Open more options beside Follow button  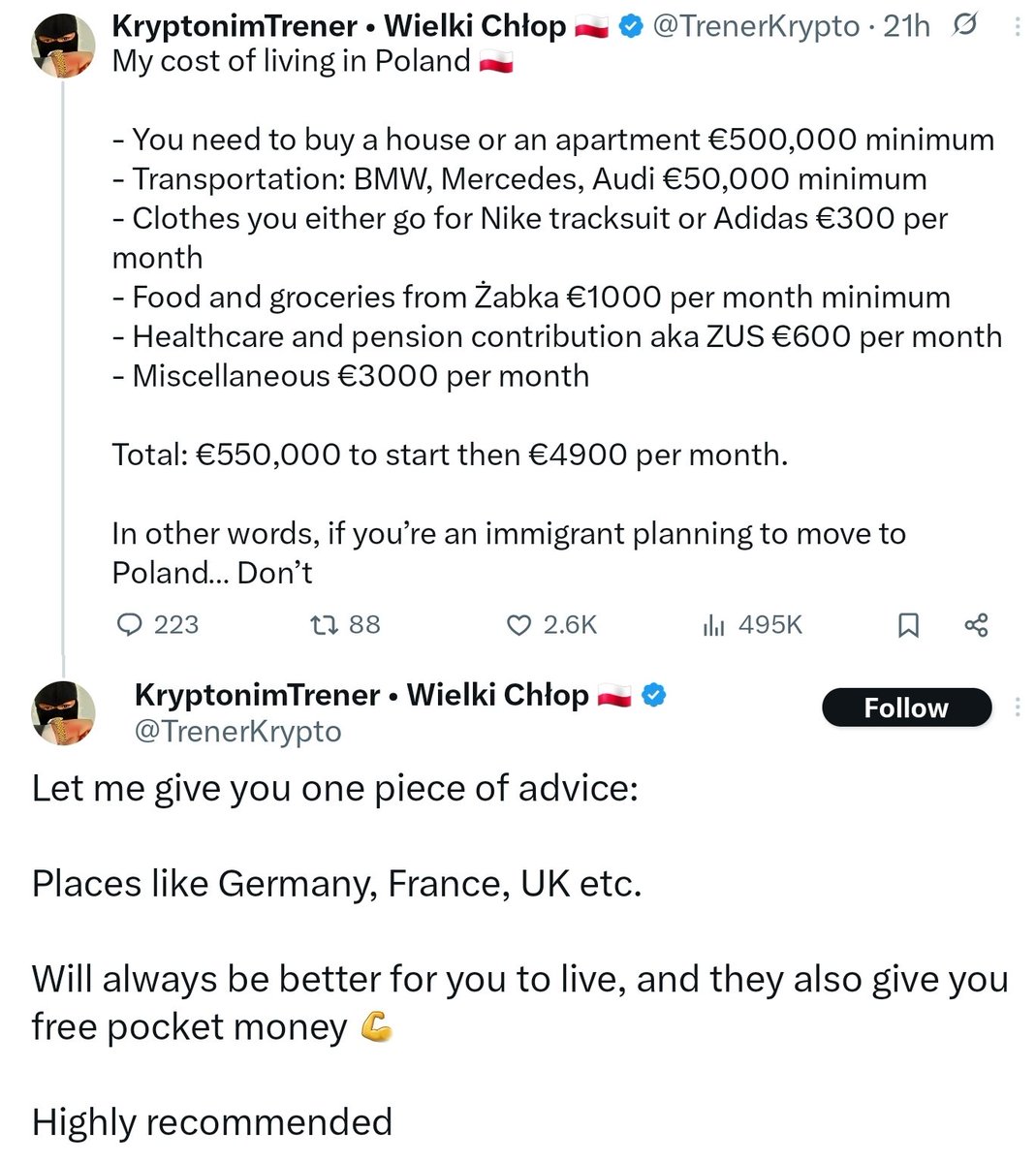pyautogui.click(x=1018, y=707)
